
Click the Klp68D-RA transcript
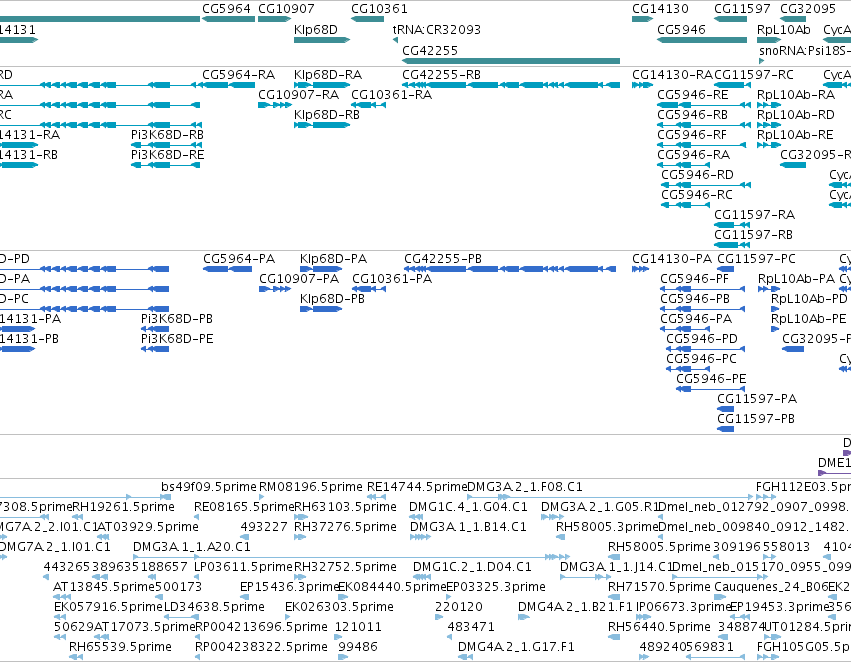(322, 85)
